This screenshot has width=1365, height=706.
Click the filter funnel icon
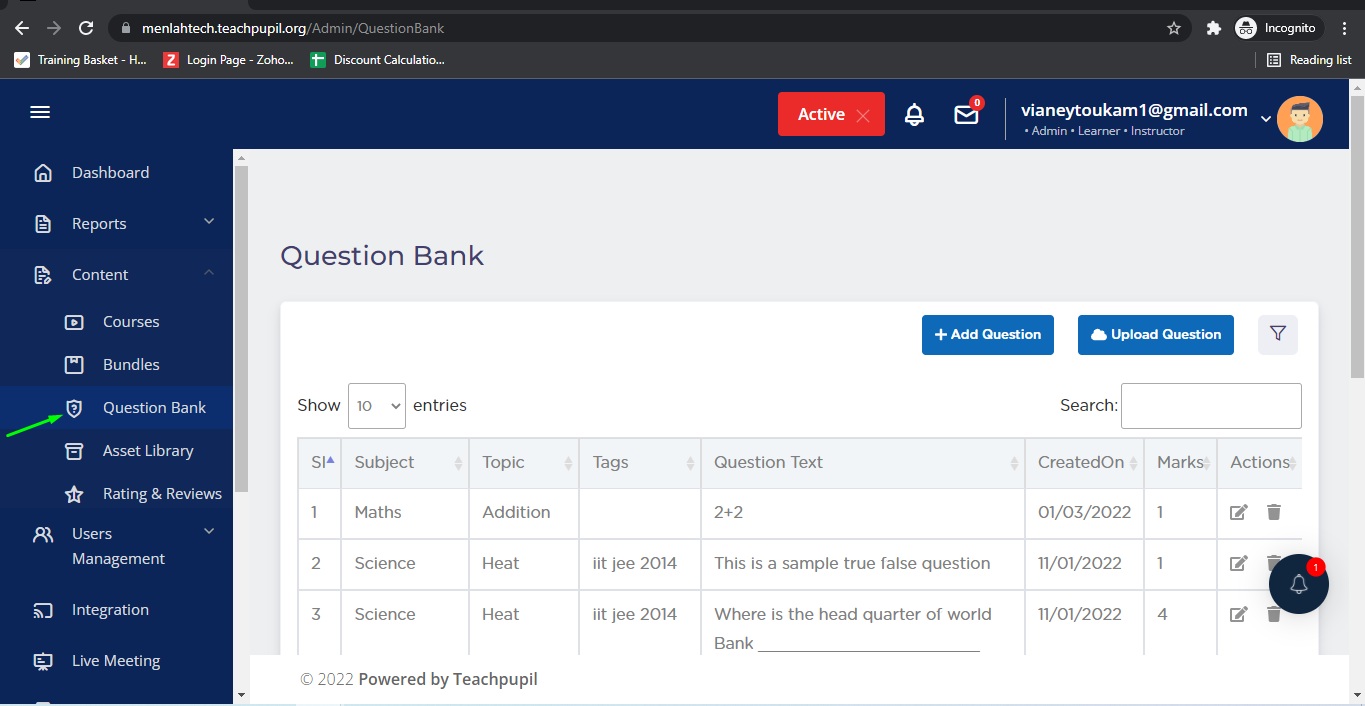1277,334
